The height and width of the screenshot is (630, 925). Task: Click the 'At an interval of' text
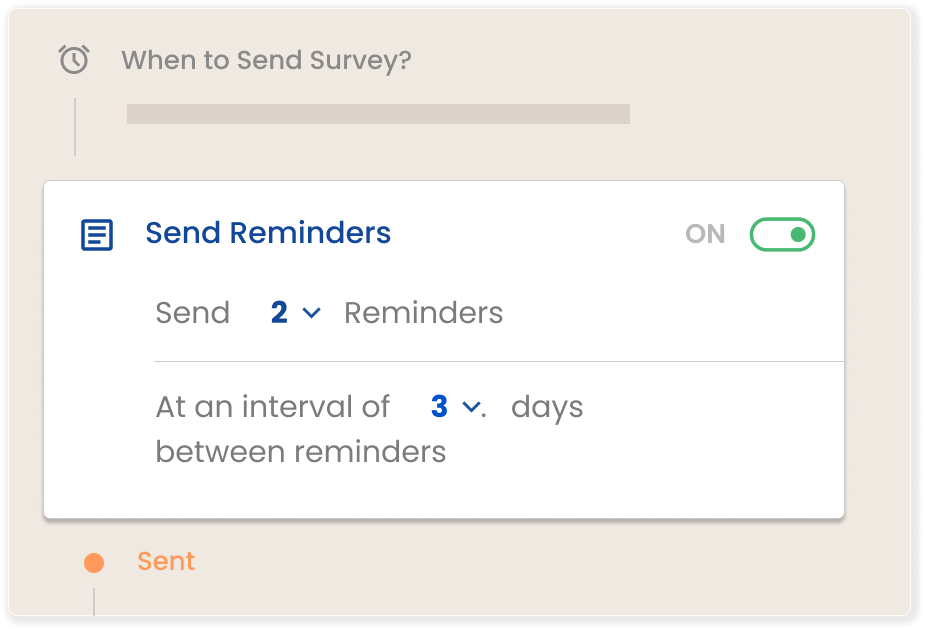pos(272,406)
